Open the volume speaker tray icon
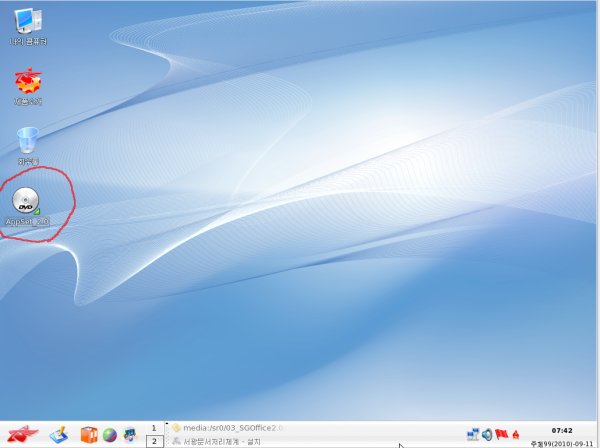Viewport: 600px width, 448px height. (487, 435)
